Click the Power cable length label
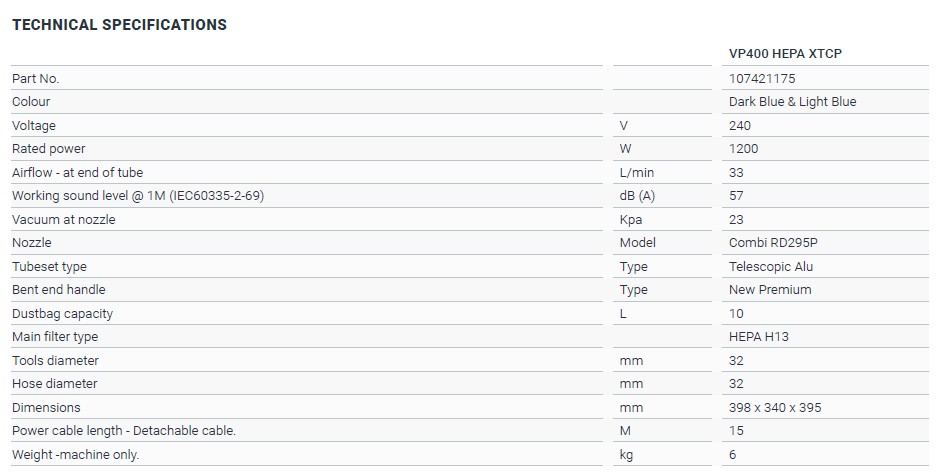 (124, 431)
